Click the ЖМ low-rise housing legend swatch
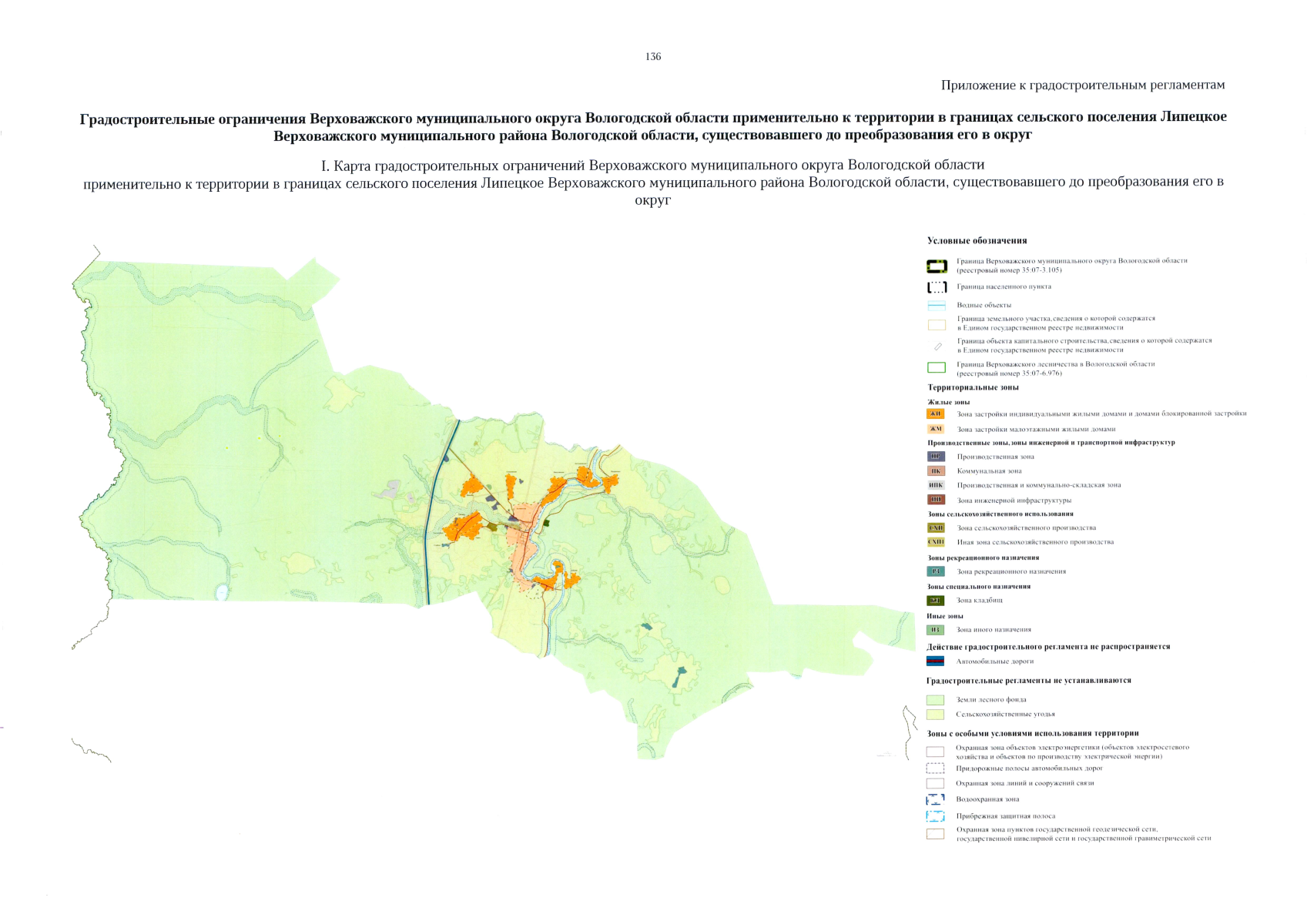Screen dimensions: 1307x924 click(x=935, y=429)
